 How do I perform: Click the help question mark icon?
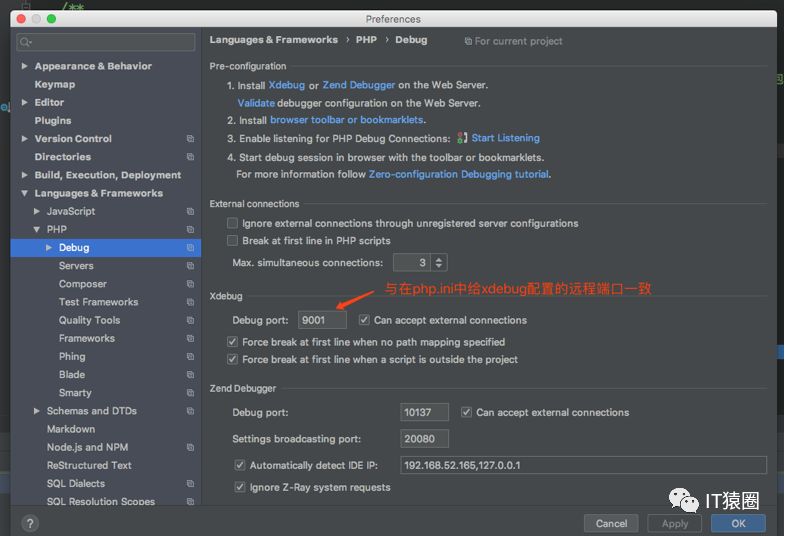pos(30,523)
